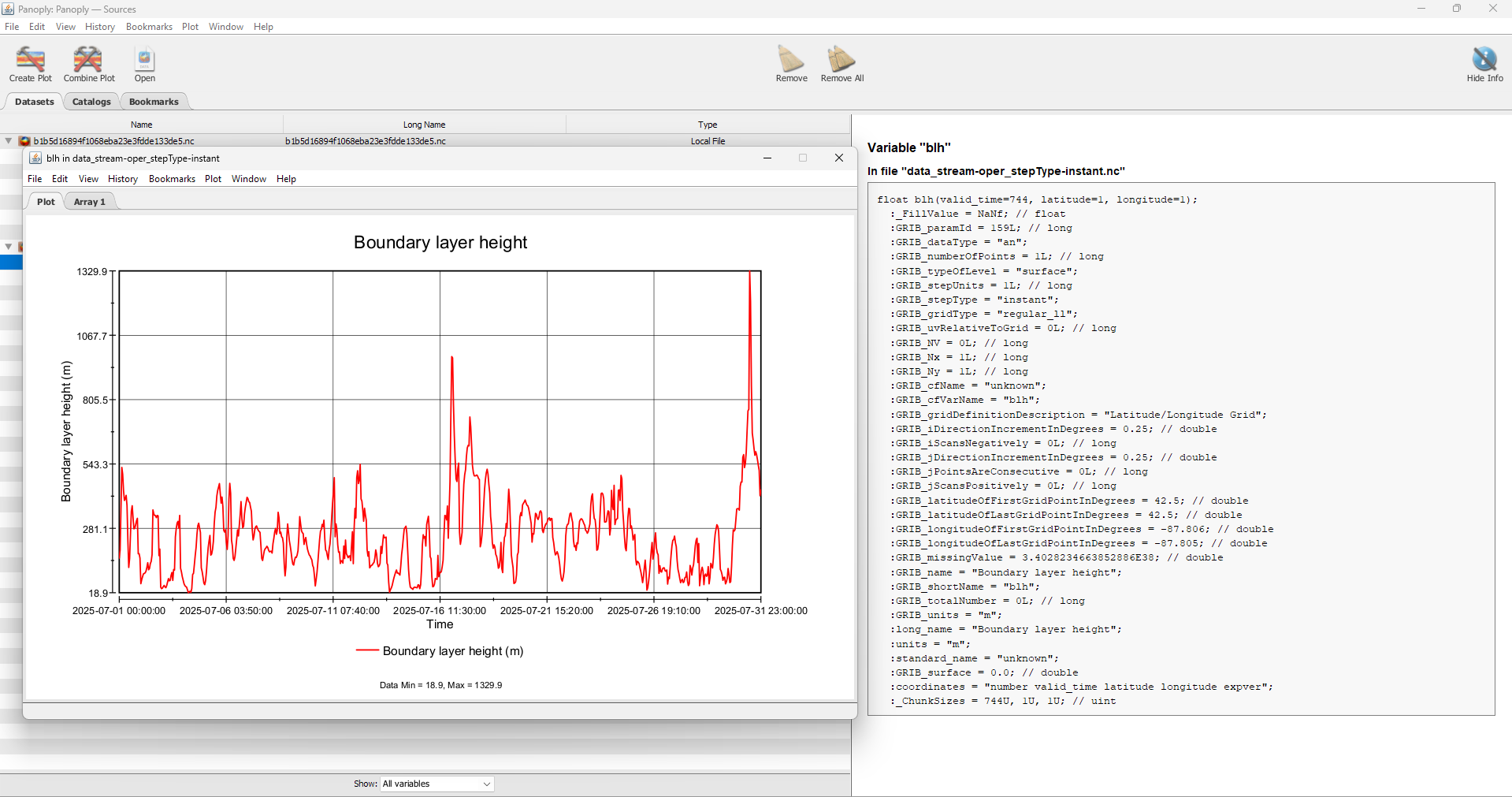Sort datasets by the Type column header

[707, 124]
